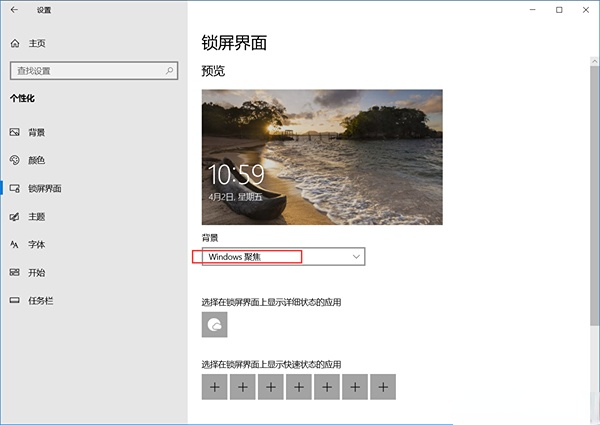600x425 pixels.
Task: Select the 颜色 palette icon
Action: pos(15,160)
